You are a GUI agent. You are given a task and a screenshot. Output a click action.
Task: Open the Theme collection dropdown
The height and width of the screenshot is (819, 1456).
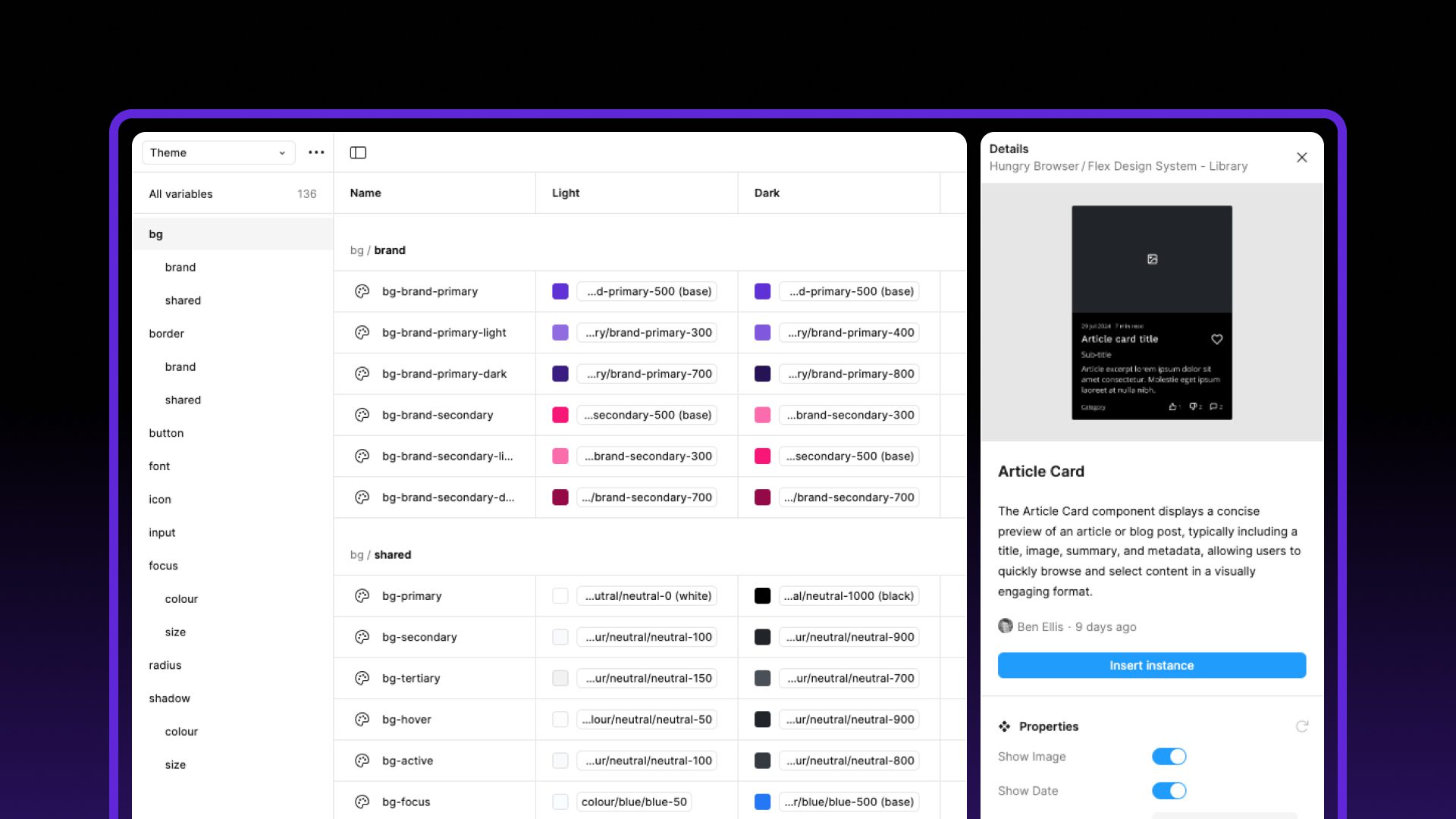click(218, 152)
